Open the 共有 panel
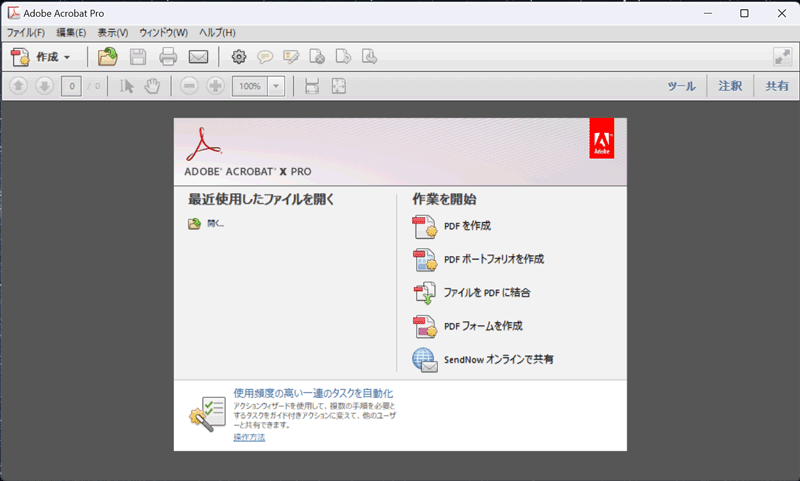Viewport: 800px width, 481px height. click(x=777, y=86)
